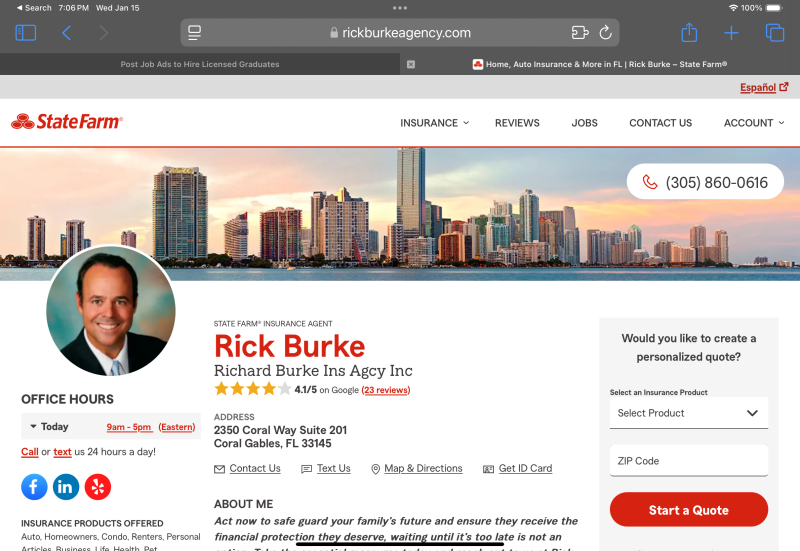View Rick Burke's profile photo
Image resolution: width=800 pixels, height=551 pixels.
111,311
